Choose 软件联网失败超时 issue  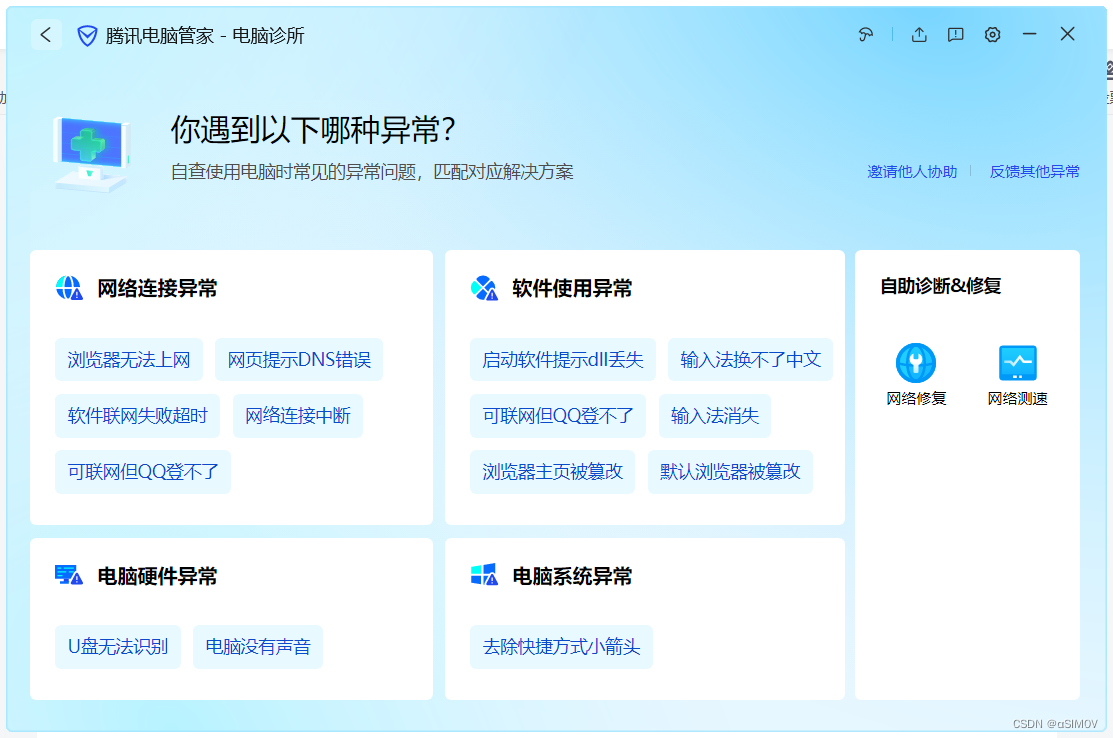[138, 416]
